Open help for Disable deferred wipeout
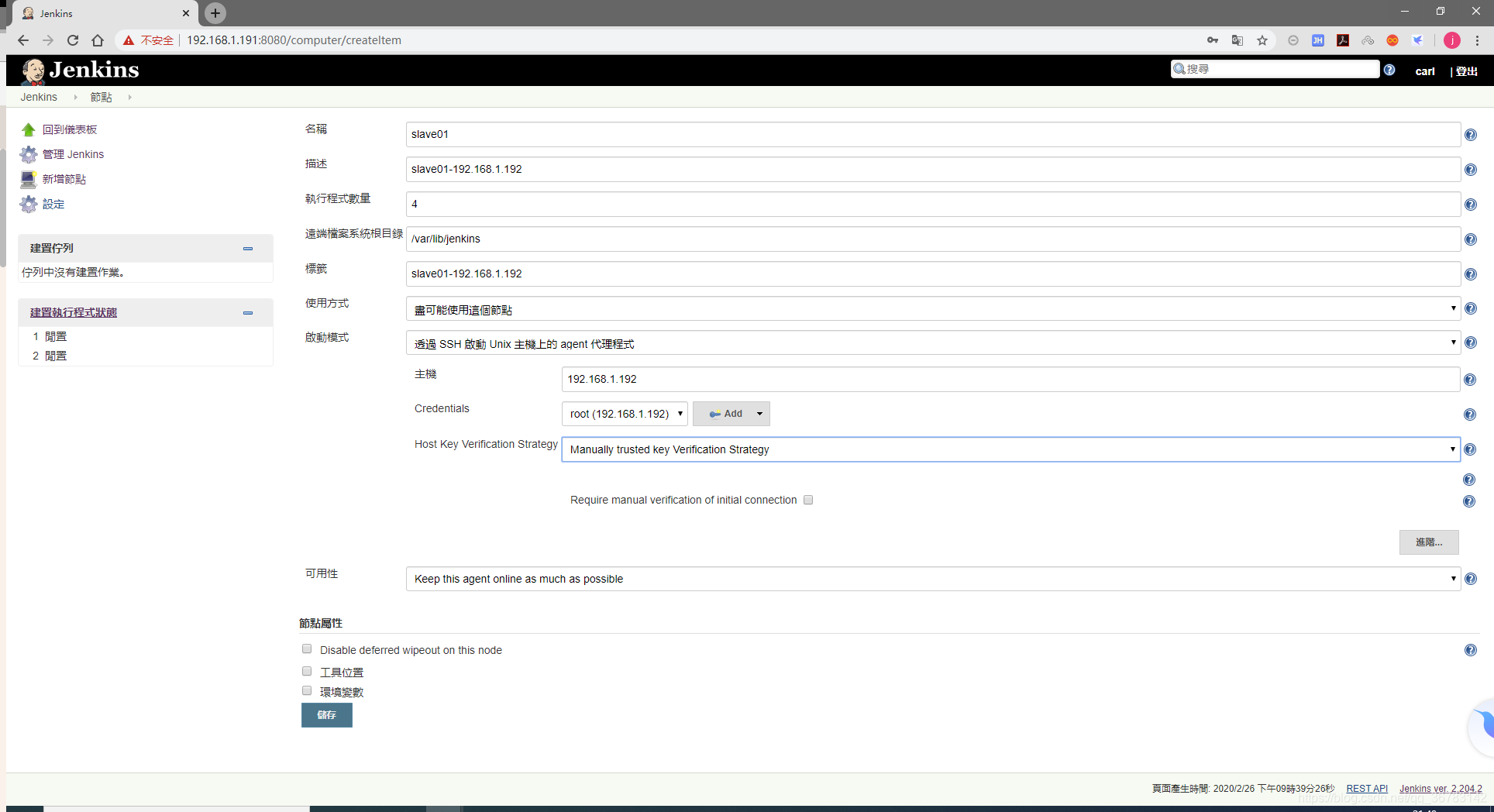1494x812 pixels. pos(1470,650)
